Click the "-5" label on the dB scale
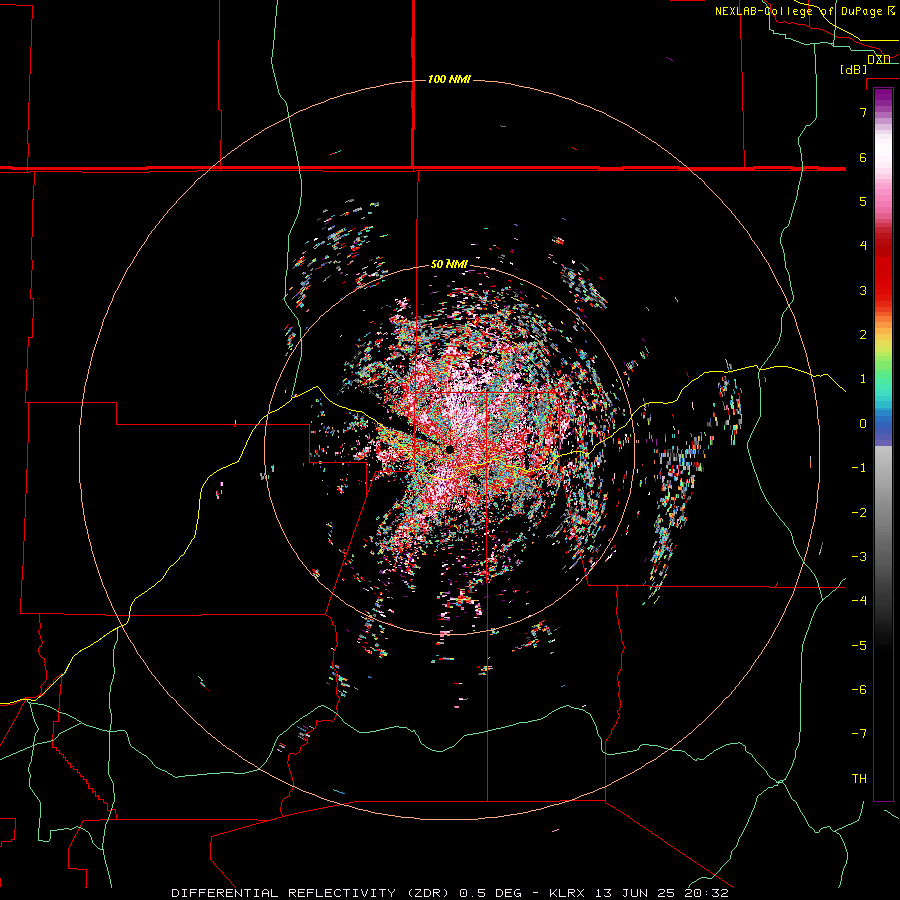 tap(859, 645)
